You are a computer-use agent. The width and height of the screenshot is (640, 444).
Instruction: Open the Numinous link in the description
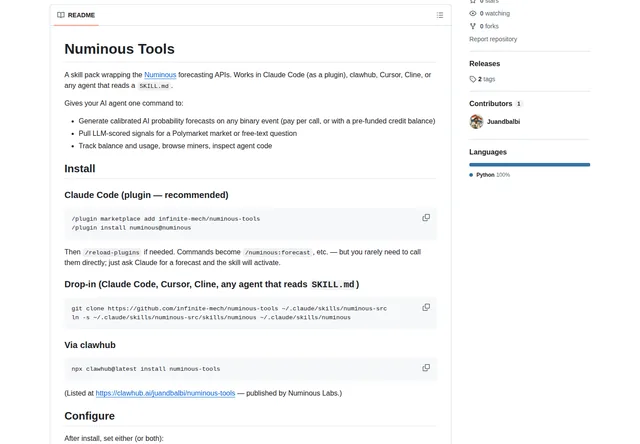[x=160, y=75]
